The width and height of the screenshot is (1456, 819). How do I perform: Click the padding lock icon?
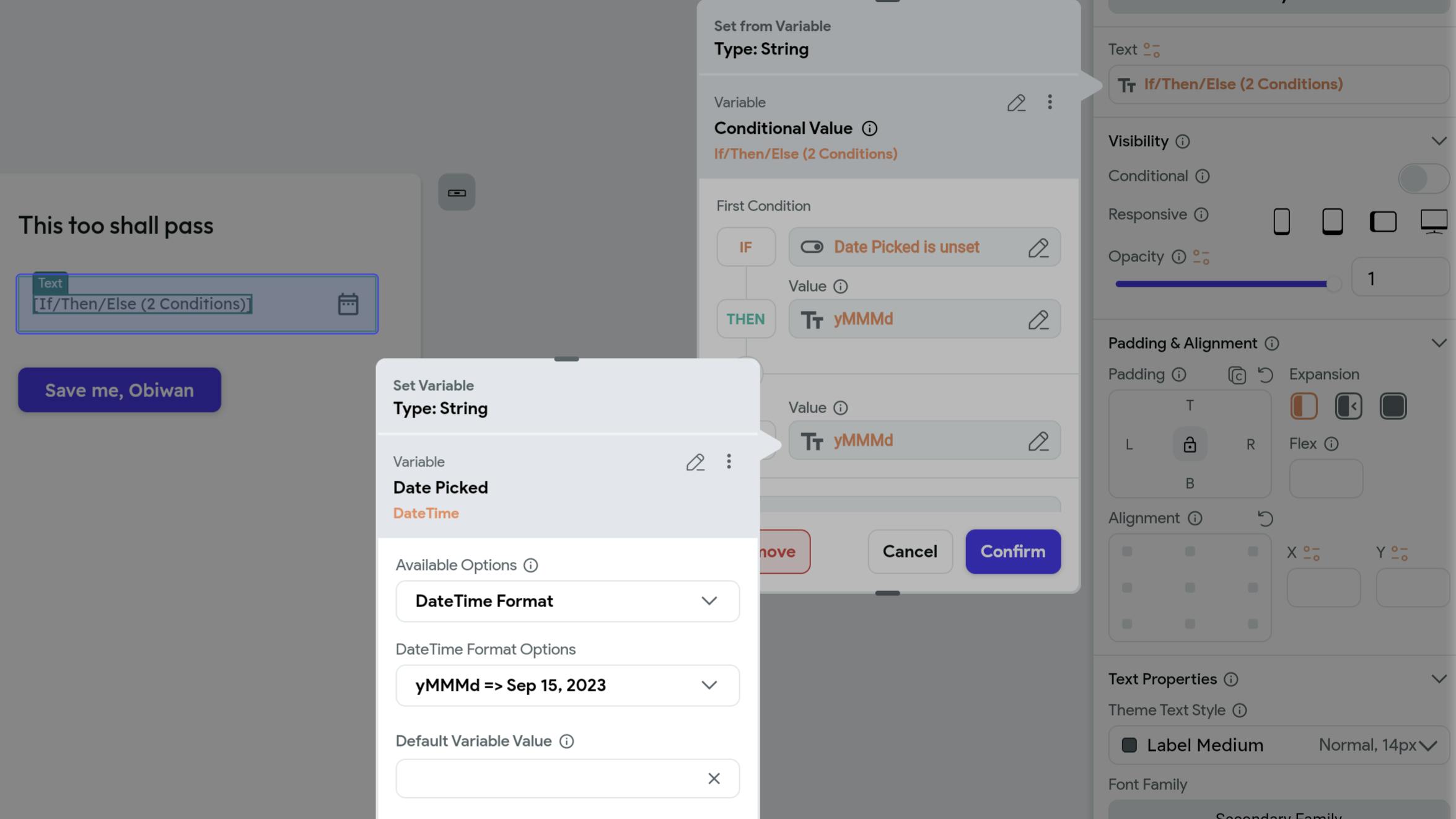1190,444
